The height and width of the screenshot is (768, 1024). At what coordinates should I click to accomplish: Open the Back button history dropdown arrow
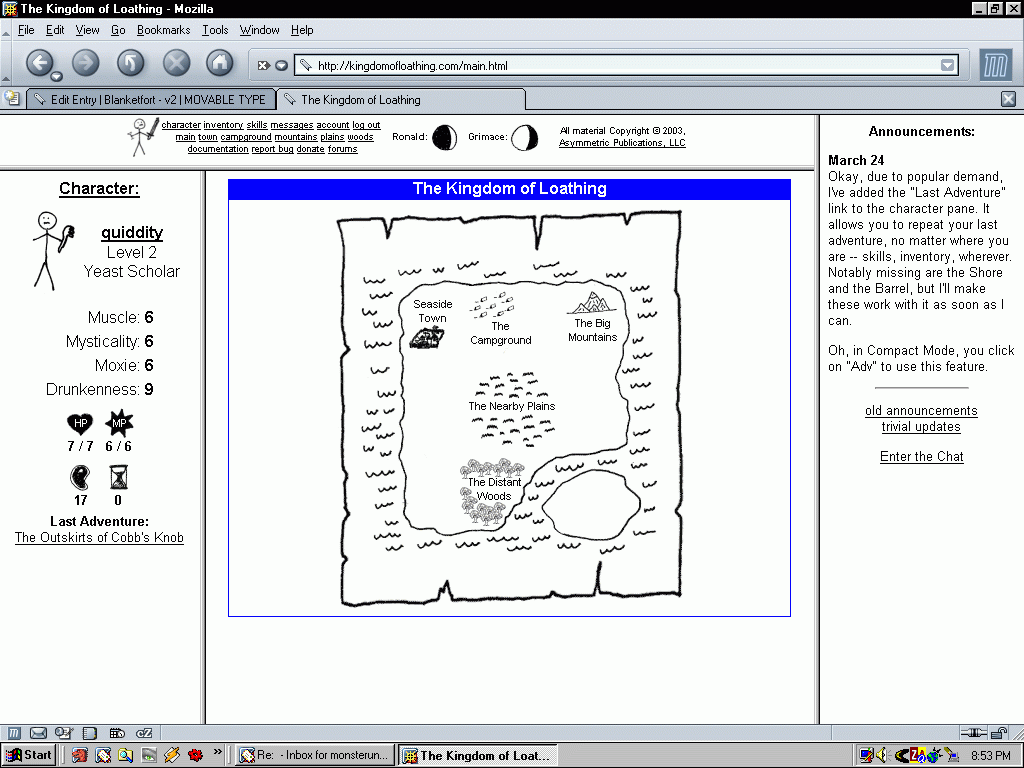click(x=57, y=77)
